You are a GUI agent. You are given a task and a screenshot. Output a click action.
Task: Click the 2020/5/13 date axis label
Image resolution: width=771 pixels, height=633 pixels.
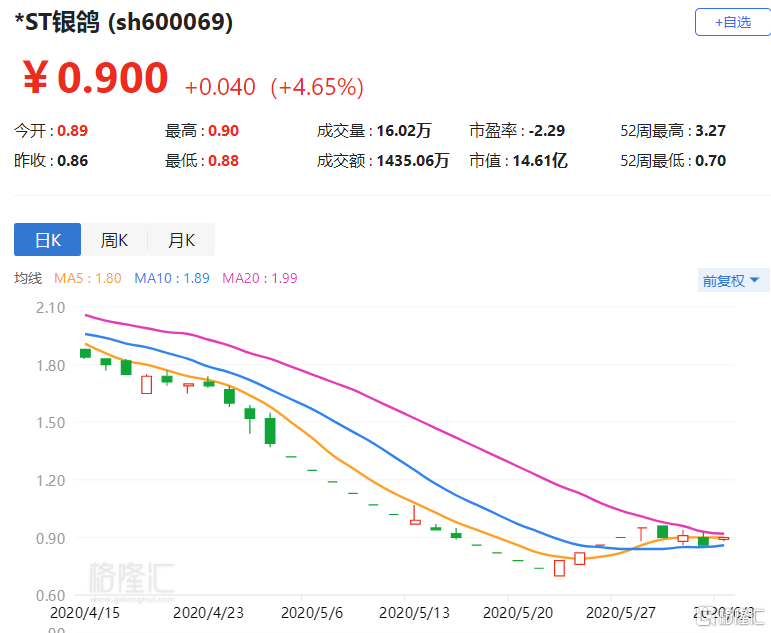[414, 613]
